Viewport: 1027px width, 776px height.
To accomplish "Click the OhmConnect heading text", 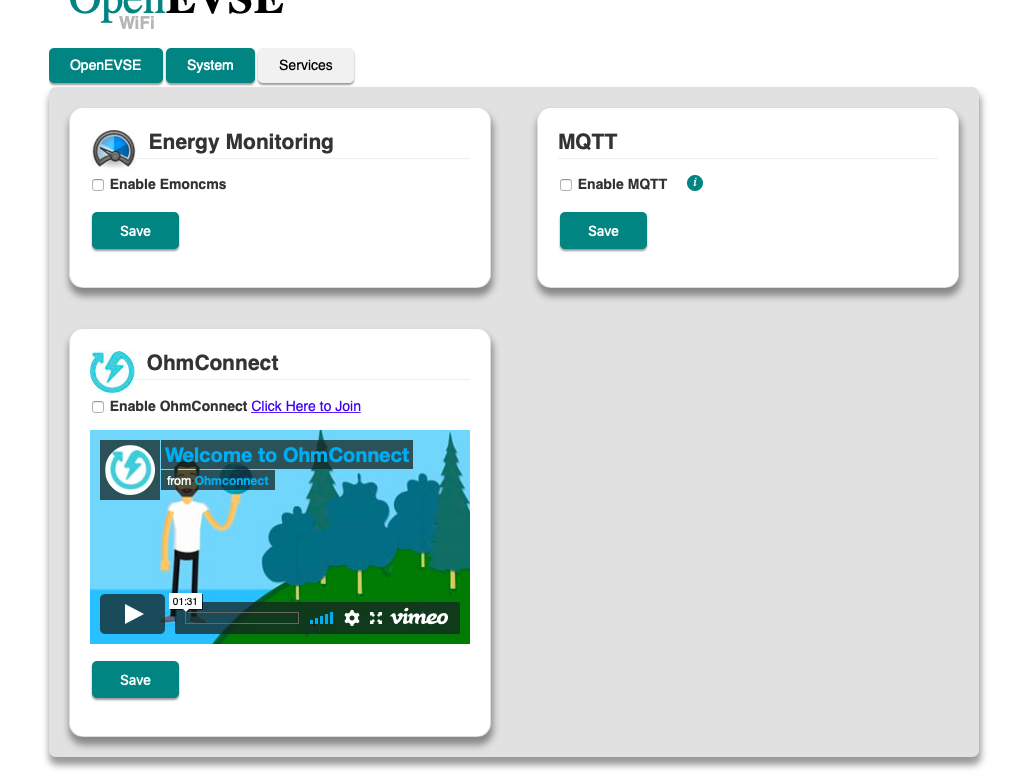I will (213, 363).
